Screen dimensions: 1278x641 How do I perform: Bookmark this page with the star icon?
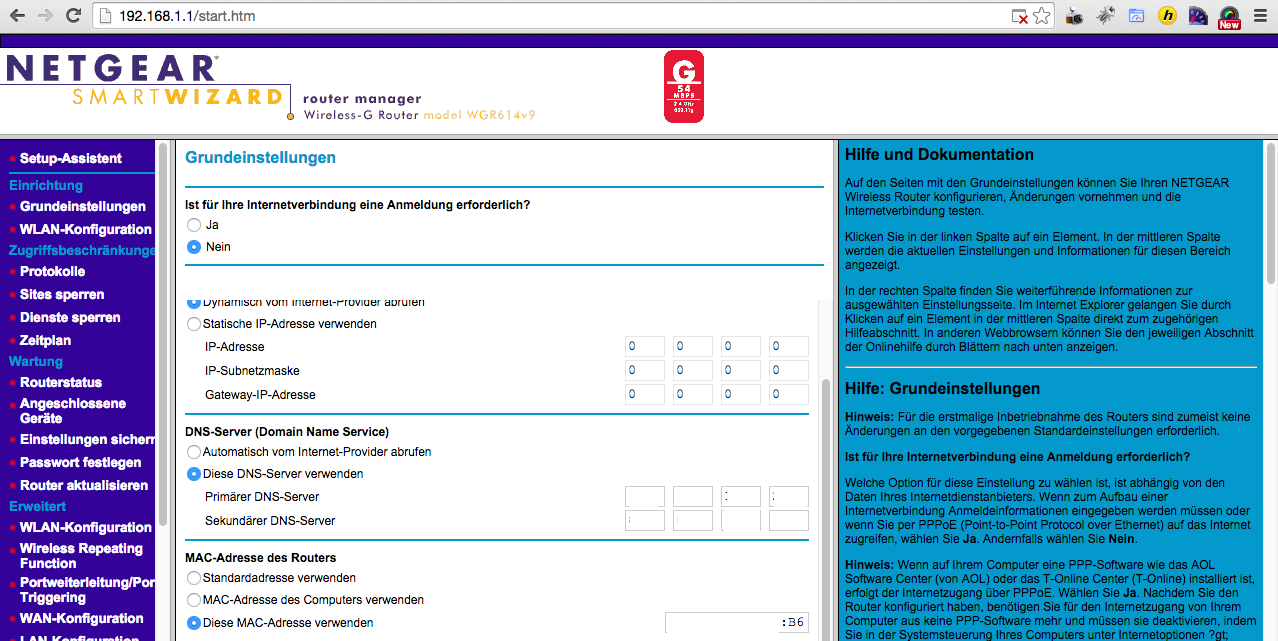1041,16
